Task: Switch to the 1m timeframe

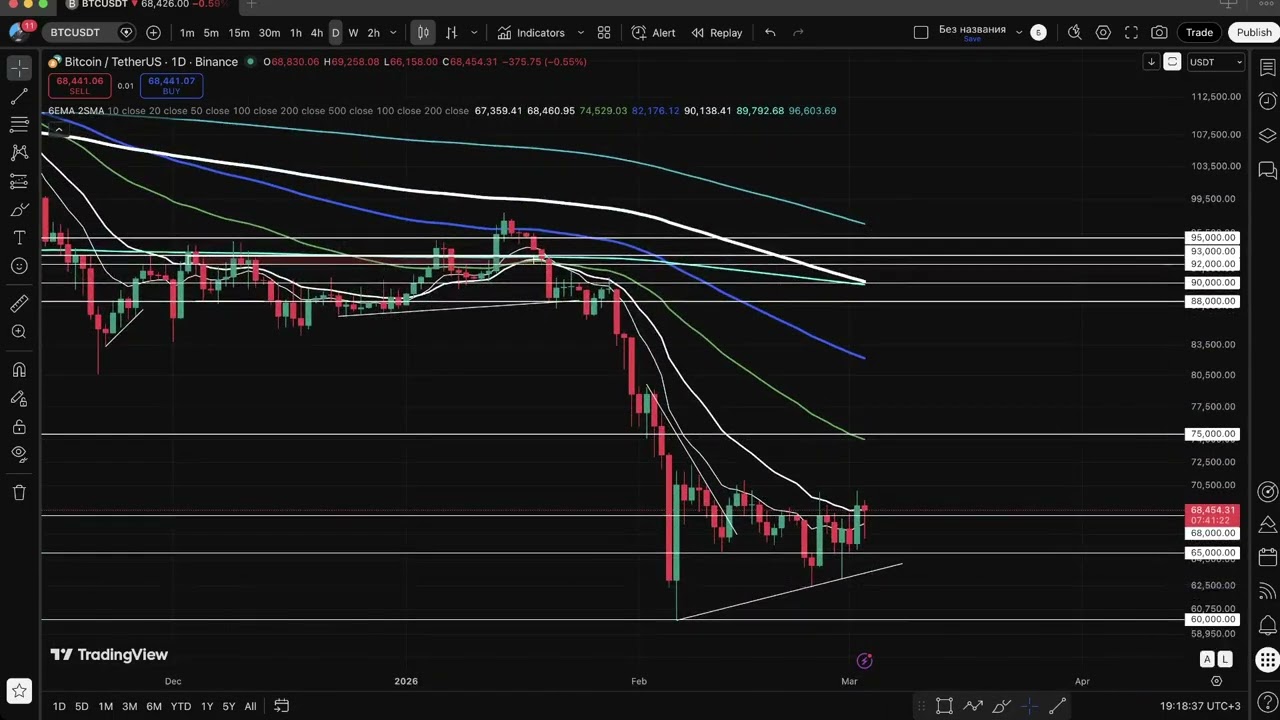Action: (187, 33)
